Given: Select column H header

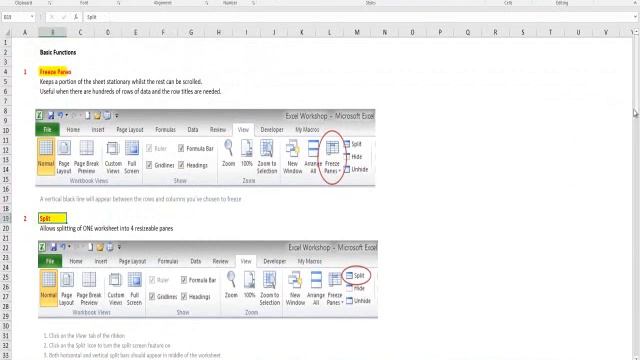Looking at the screenshot, I should pyautogui.click(x=219, y=32).
